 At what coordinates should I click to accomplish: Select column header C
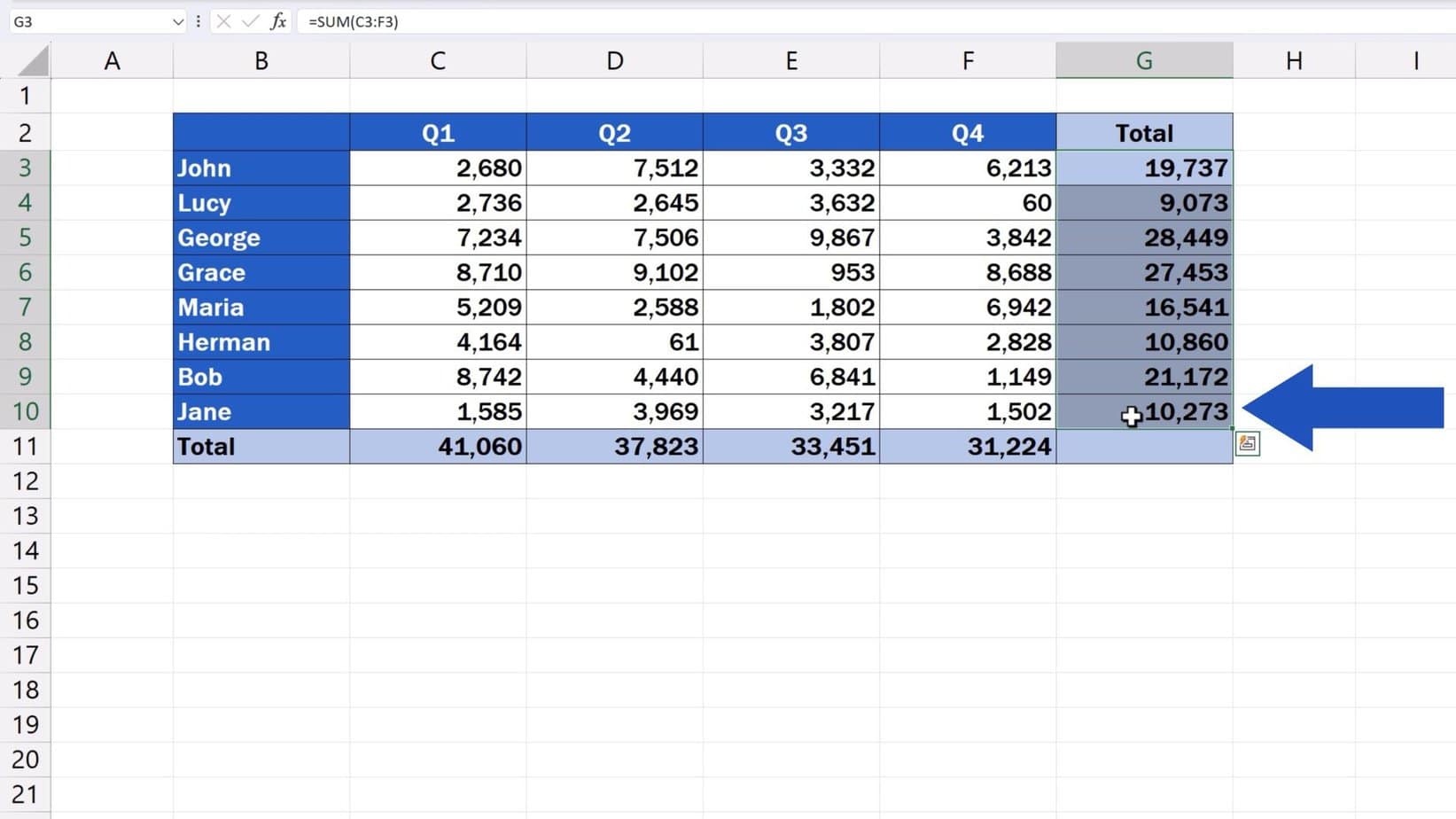pos(437,59)
